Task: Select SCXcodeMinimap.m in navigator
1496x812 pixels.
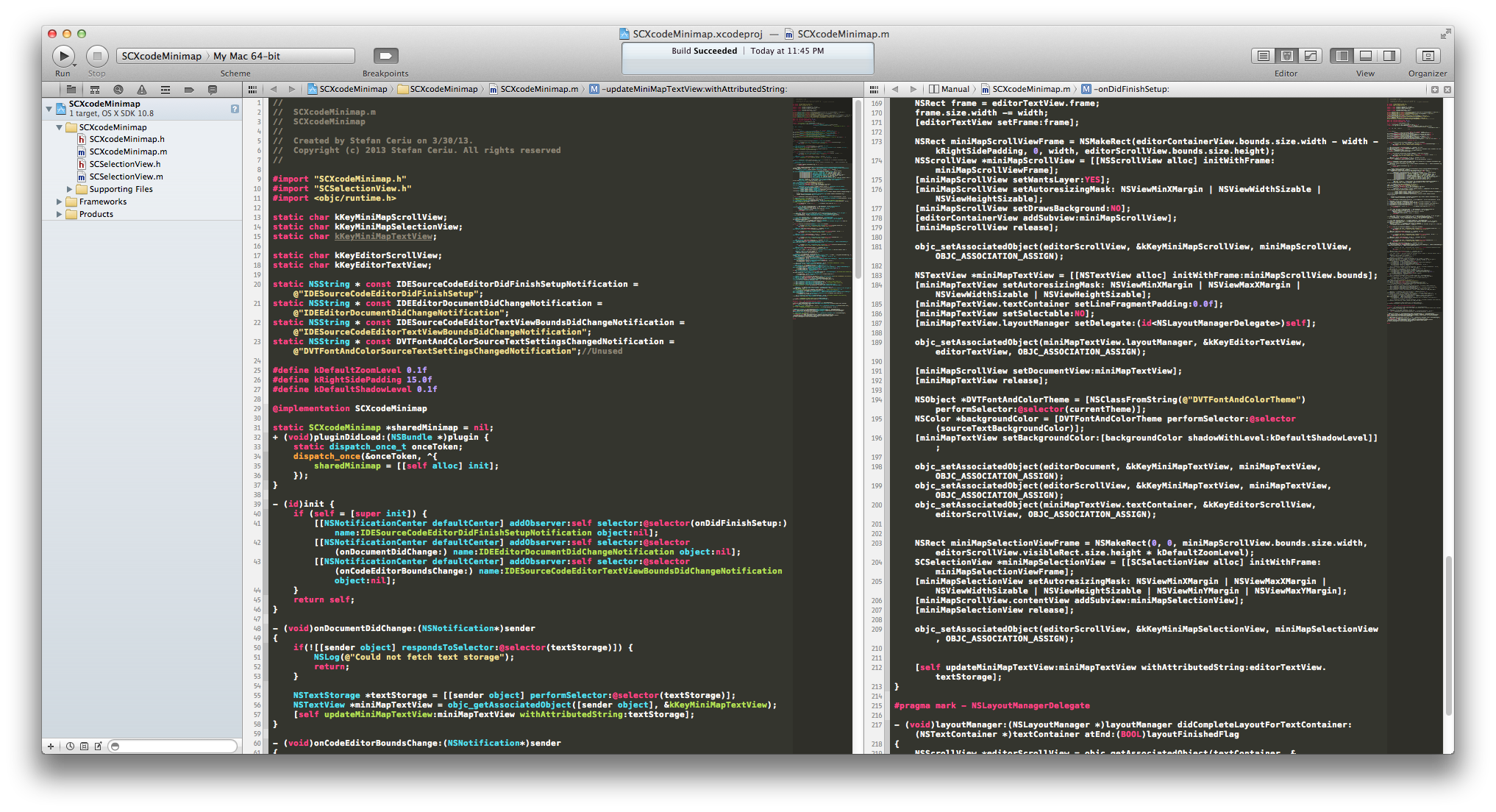Action: 122,152
